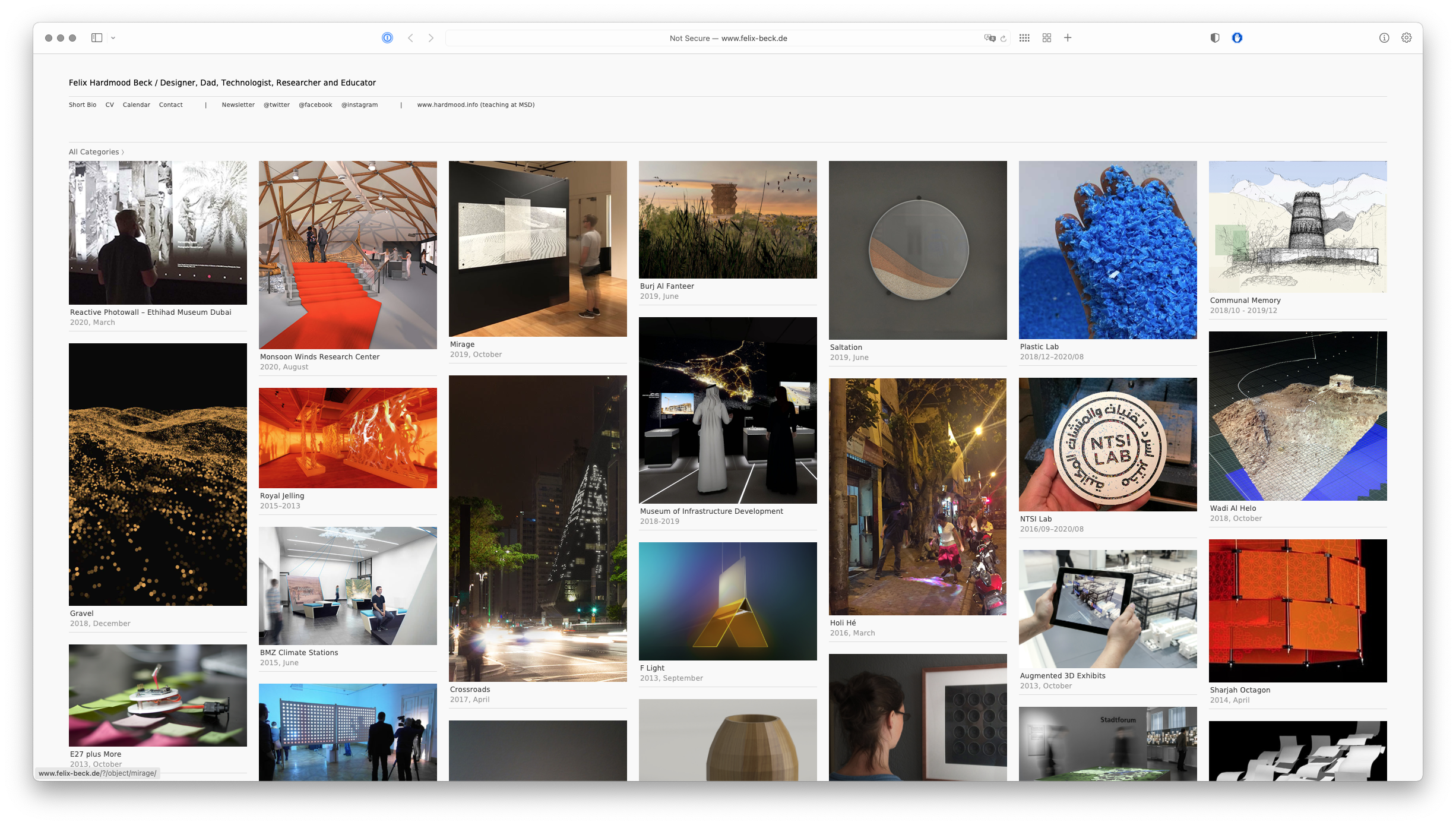This screenshot has width=1456, height=825.
Task: Toggle the Safari sidebar button
Action: click(x=97, y=38)
